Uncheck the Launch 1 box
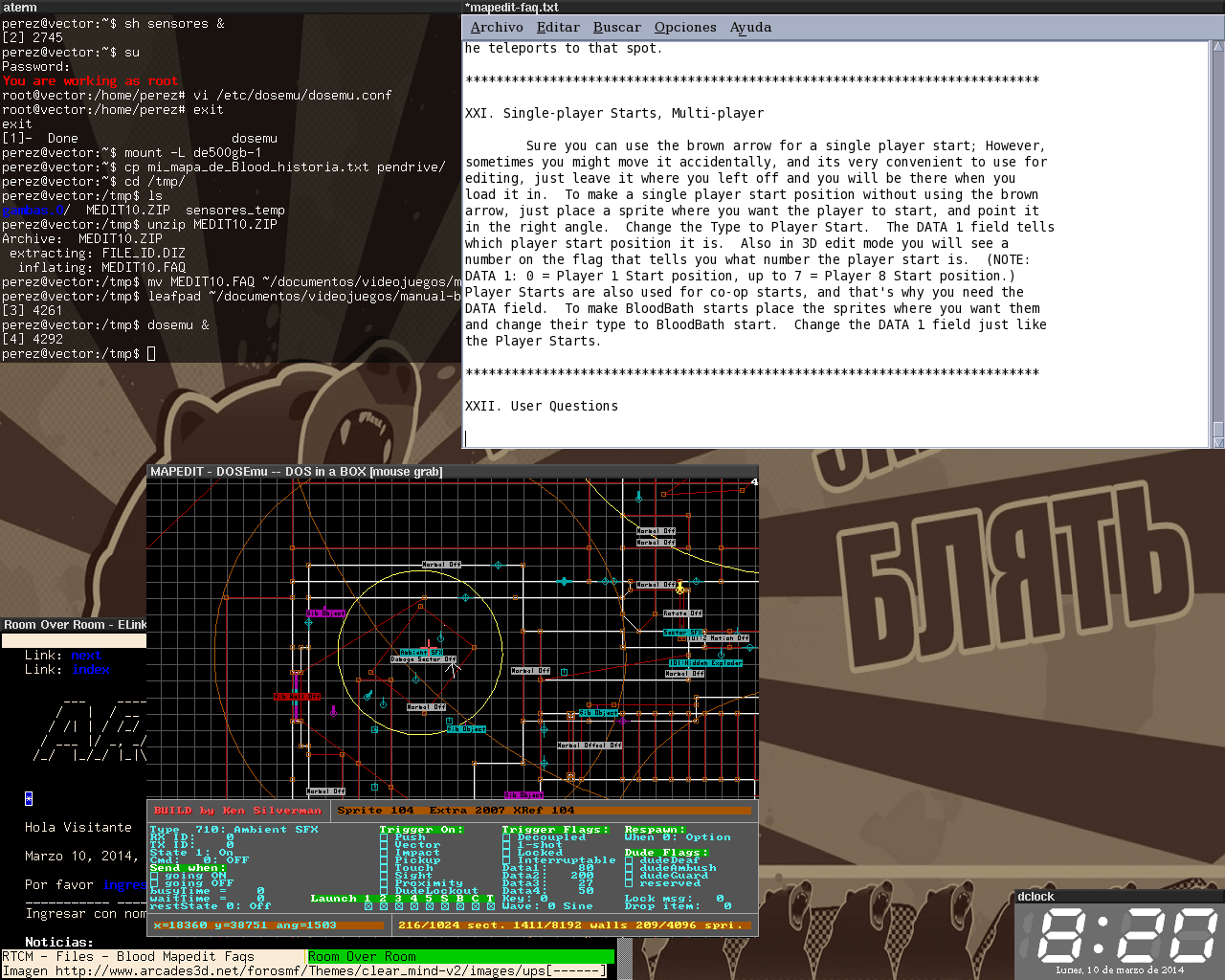Screen dimensions: 1225x980 (368, 906)
